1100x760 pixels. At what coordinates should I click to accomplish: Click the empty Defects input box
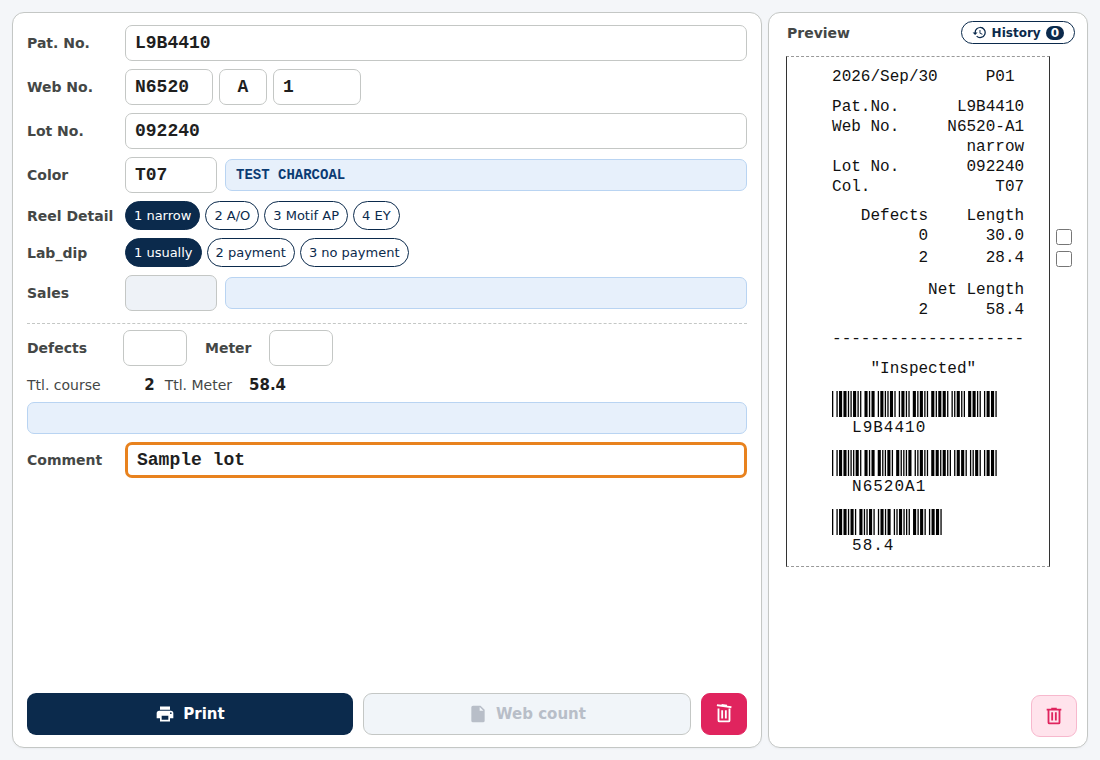coord(155,348)
